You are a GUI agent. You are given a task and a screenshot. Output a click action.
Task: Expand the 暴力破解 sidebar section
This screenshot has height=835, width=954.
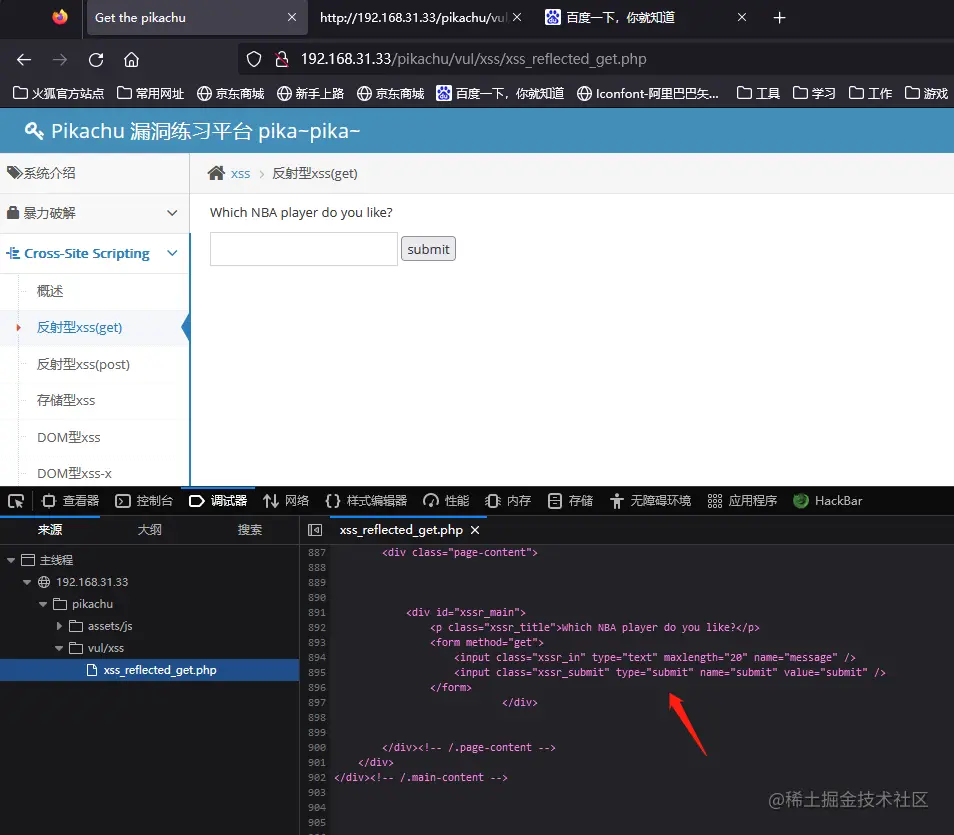point(94,213)
